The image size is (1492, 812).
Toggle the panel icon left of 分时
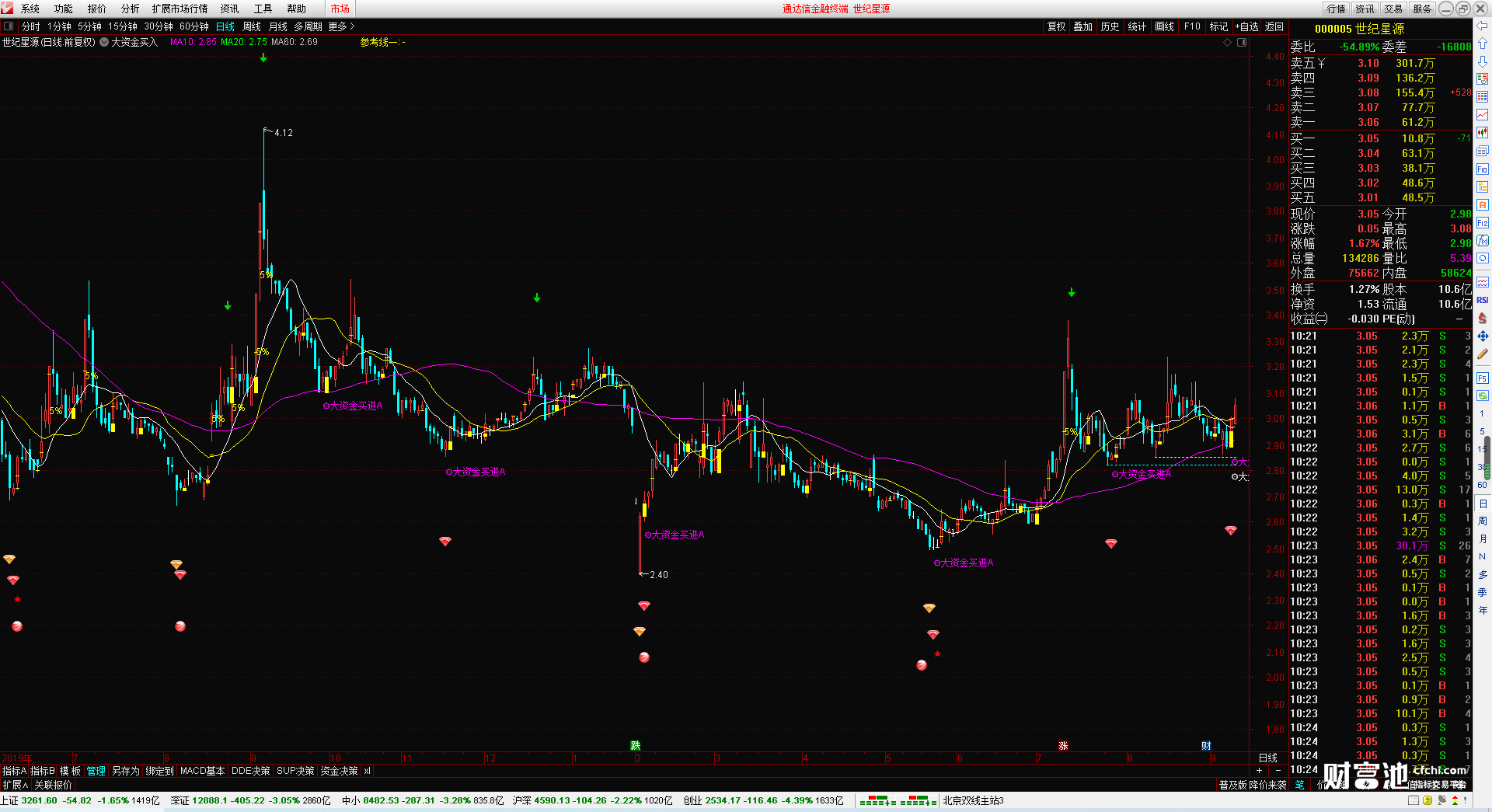(x=9, y=26)
